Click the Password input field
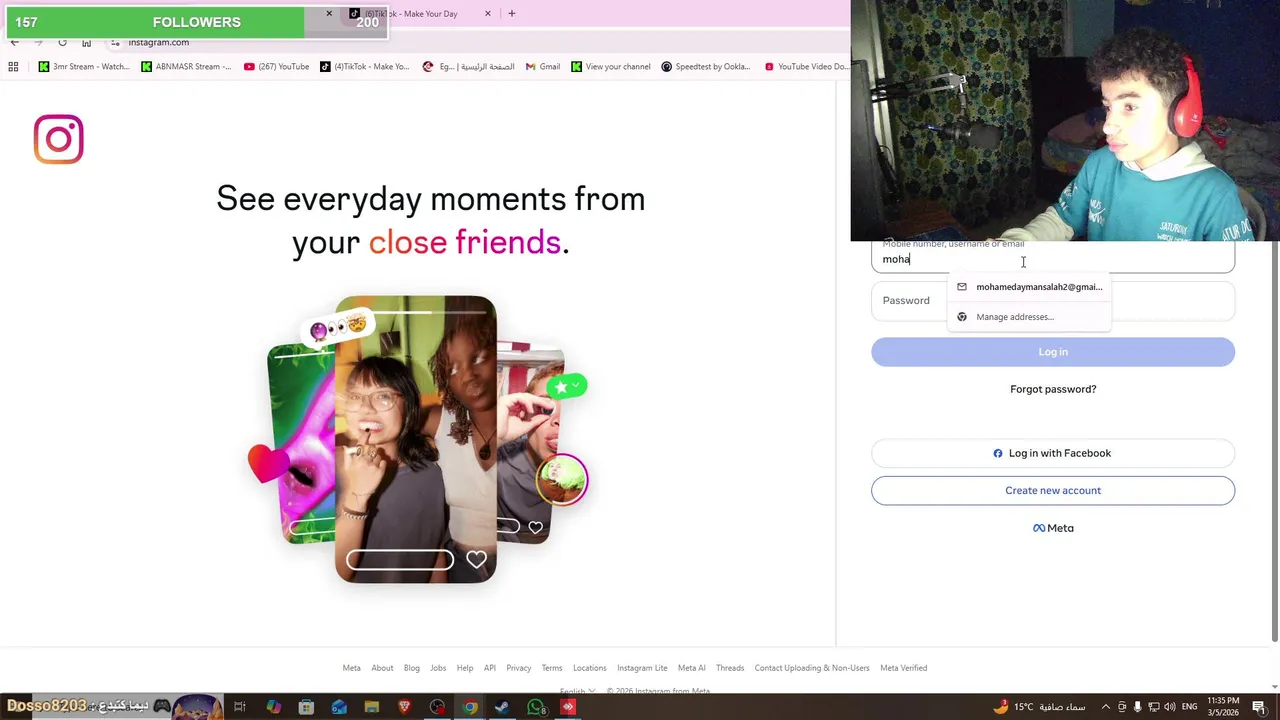The width and height of the screenshot is (1280, 720). click(1053, 300)
